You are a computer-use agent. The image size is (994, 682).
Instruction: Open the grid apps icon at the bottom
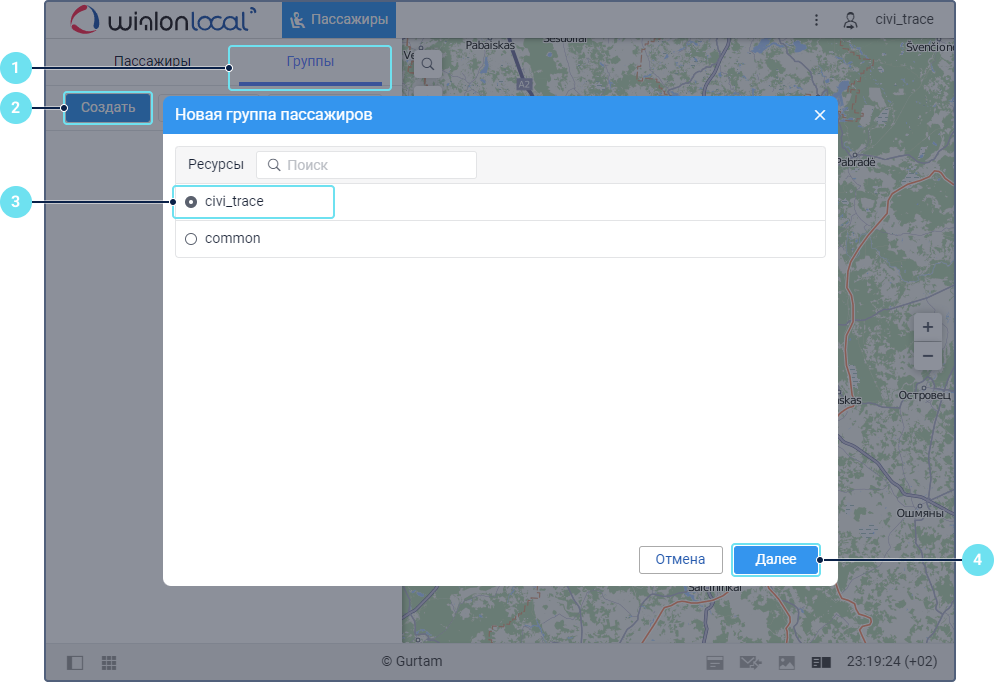109,663
